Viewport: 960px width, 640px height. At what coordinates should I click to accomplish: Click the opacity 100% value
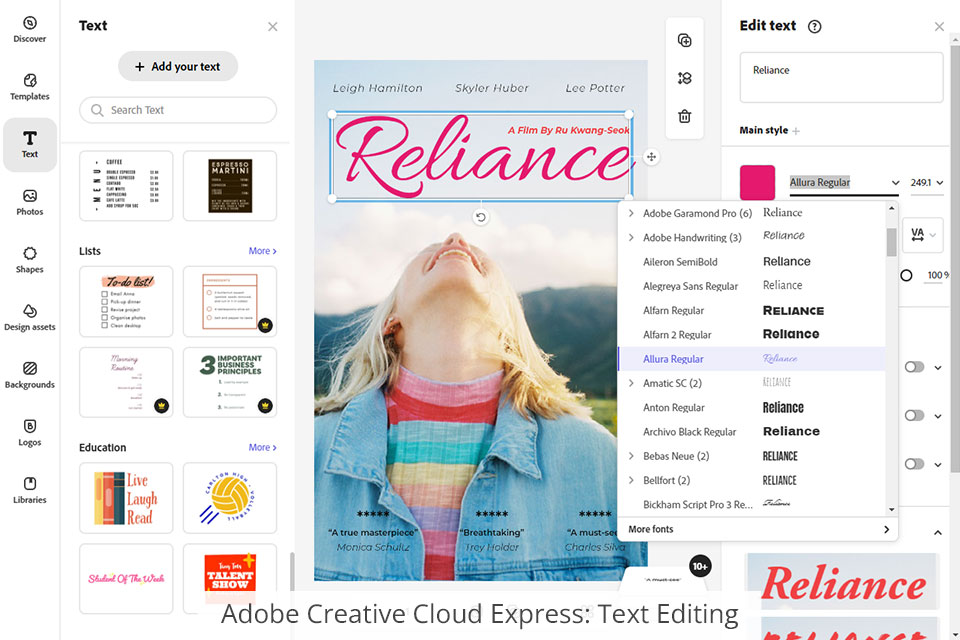click(937, 276)
